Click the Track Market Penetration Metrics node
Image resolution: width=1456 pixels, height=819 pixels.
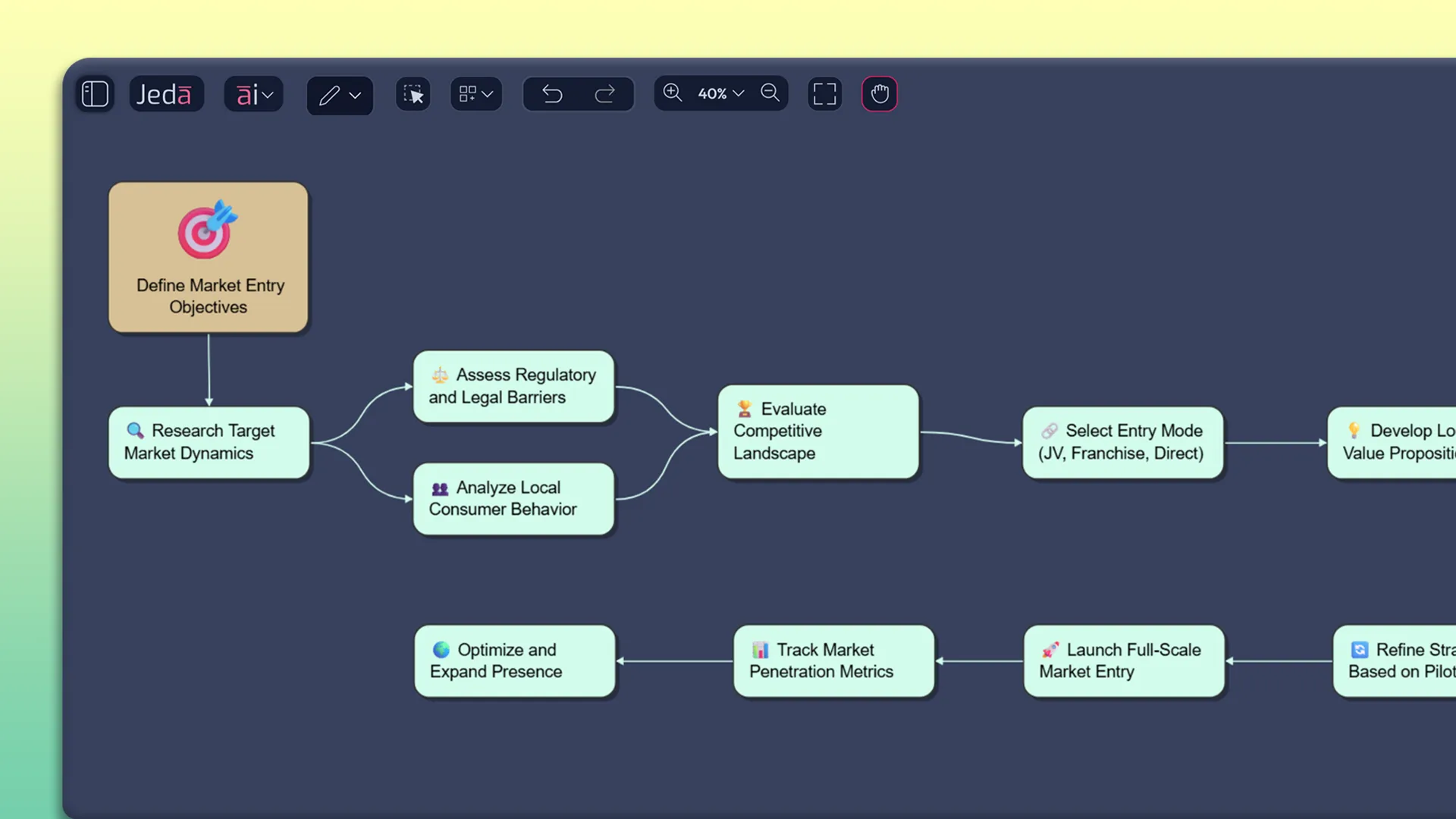pyautogui.click(x=833, y=661)
